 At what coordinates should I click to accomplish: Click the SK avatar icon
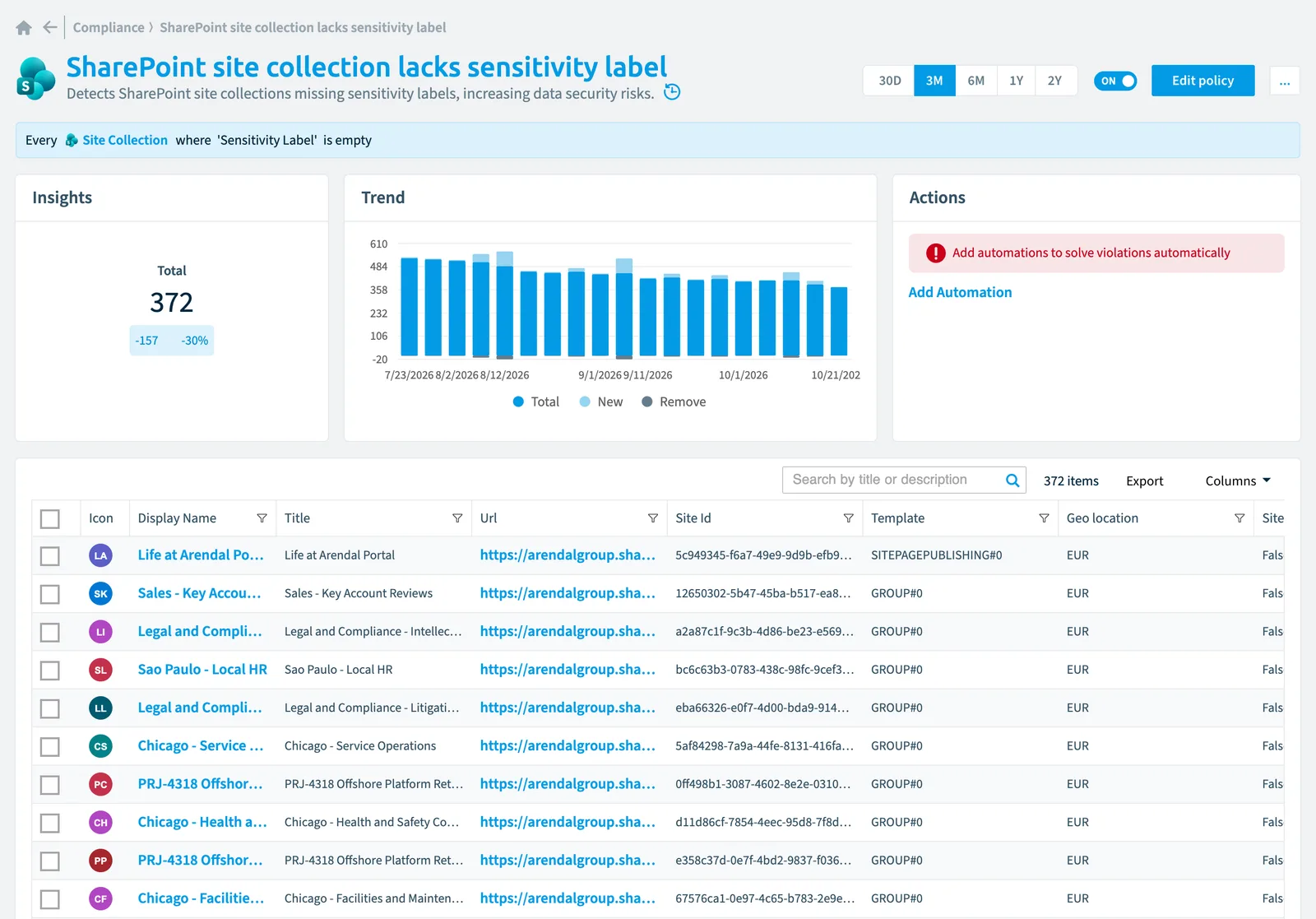click(100, 593)
